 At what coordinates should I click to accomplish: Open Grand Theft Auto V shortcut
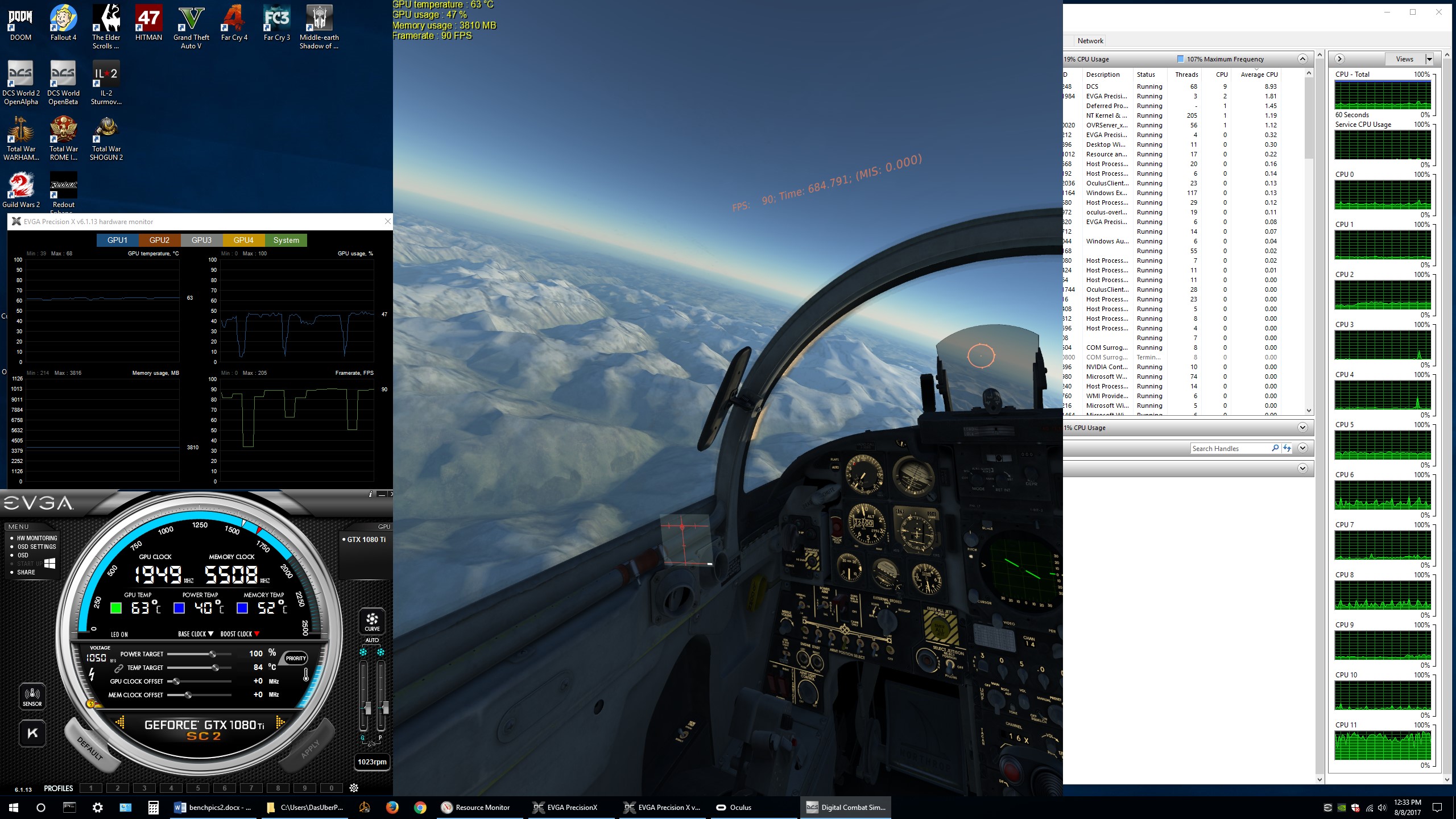pyautogui.click(x=191, y=27)
